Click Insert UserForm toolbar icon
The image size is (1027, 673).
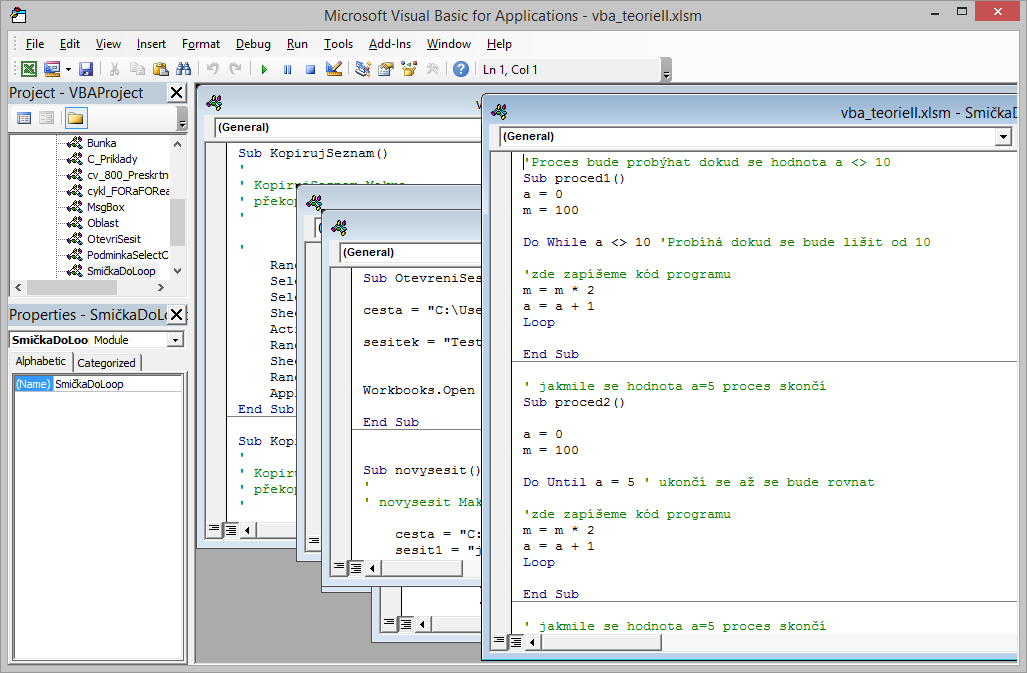coord(52,69)
